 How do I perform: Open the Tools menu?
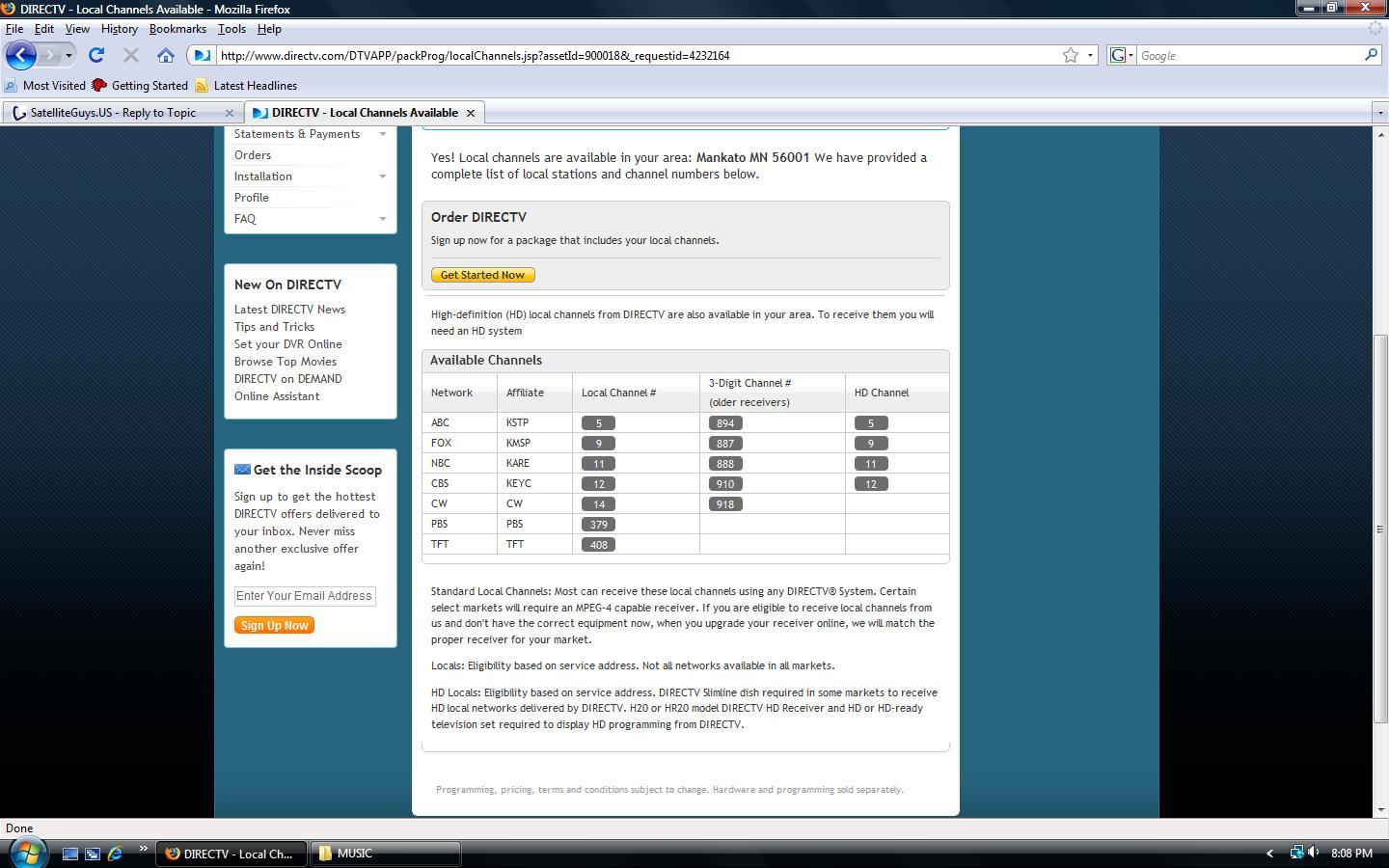click(x=231, y=29)
